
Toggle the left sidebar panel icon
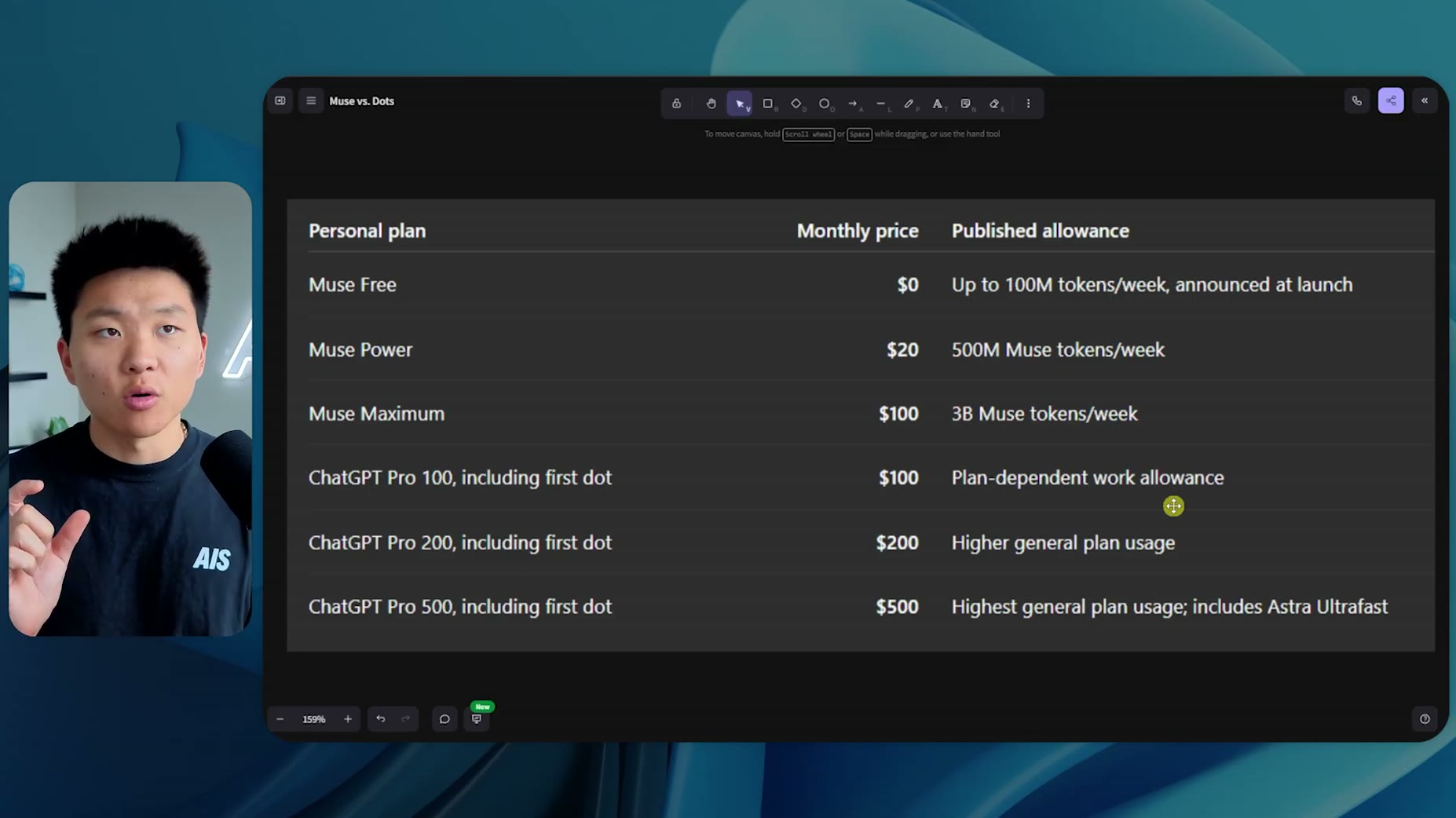(280, 100)
